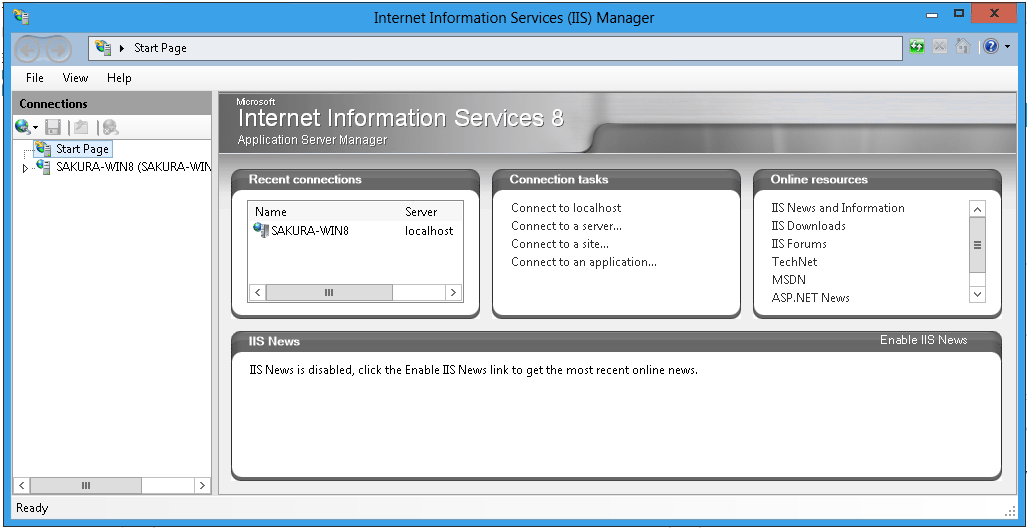Expand the SAKURA-WIN8 tree node triangle

coord(26,169)
